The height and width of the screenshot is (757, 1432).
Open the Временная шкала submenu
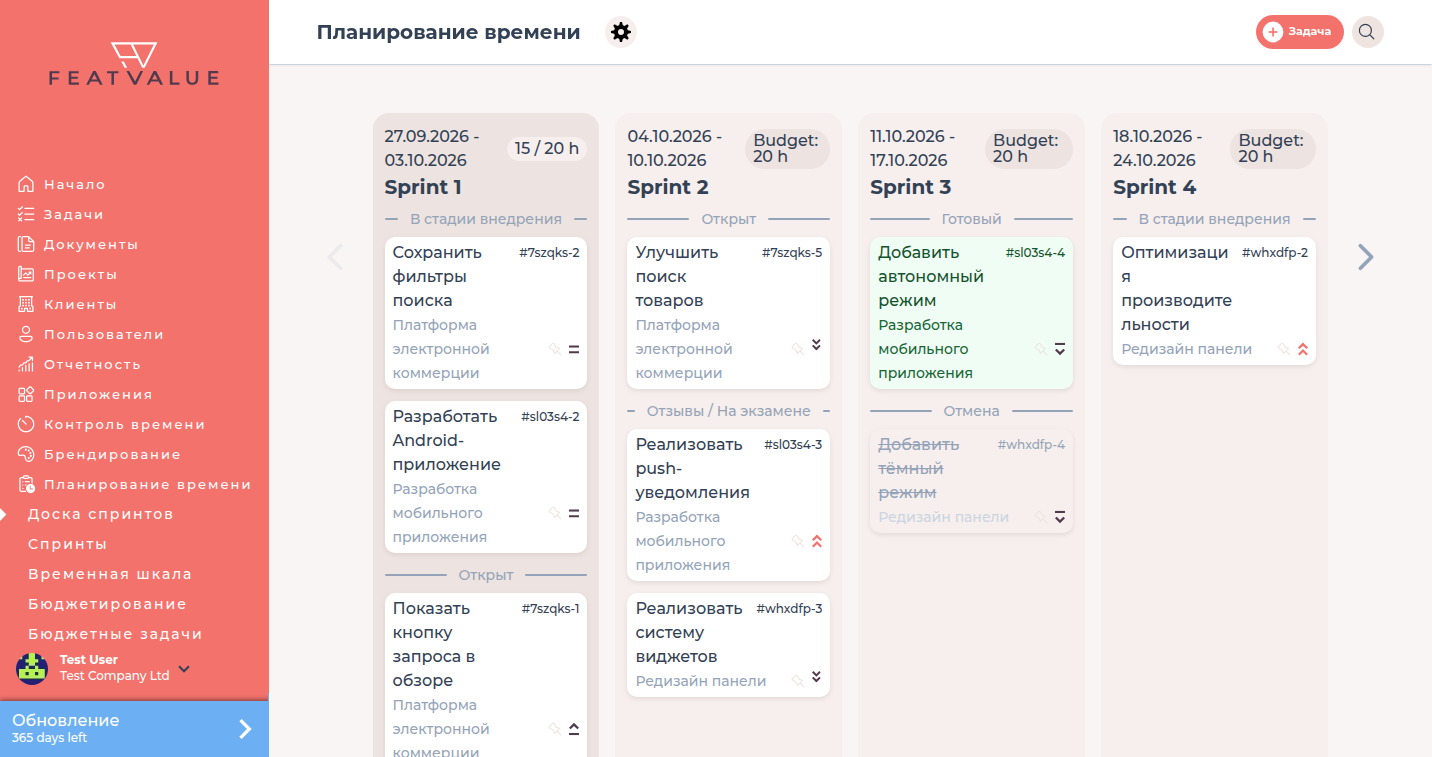[110, 574]
